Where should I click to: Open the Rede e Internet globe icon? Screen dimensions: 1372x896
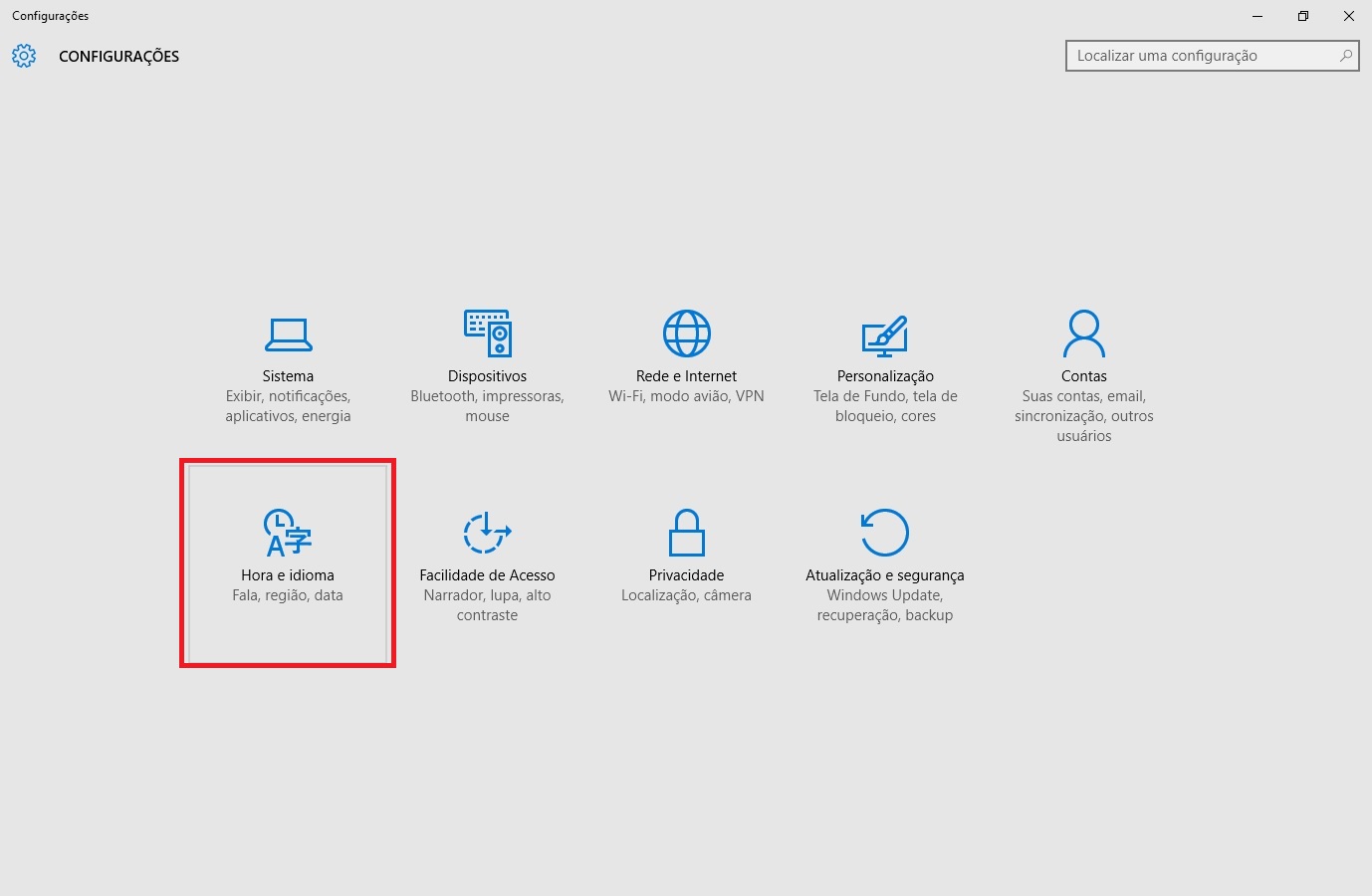tap(687, 334)
